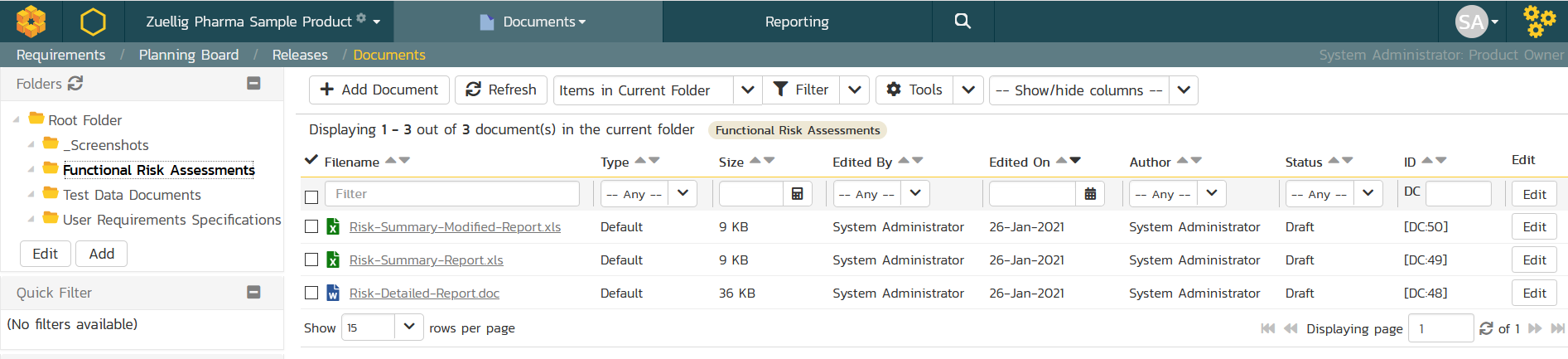The image size is (1568, 359).
Task: Check the Risk-Summary-Modified-Report.xls row checkbox
Action: pyautogui.click(x=311, y=226)
